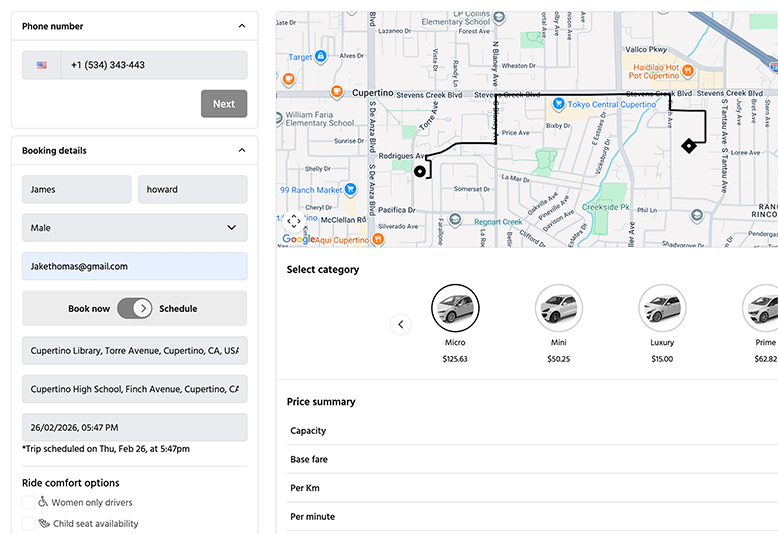Click the Mini price $50.25
The height and width of the screenshot is (534, 778).
559,359
